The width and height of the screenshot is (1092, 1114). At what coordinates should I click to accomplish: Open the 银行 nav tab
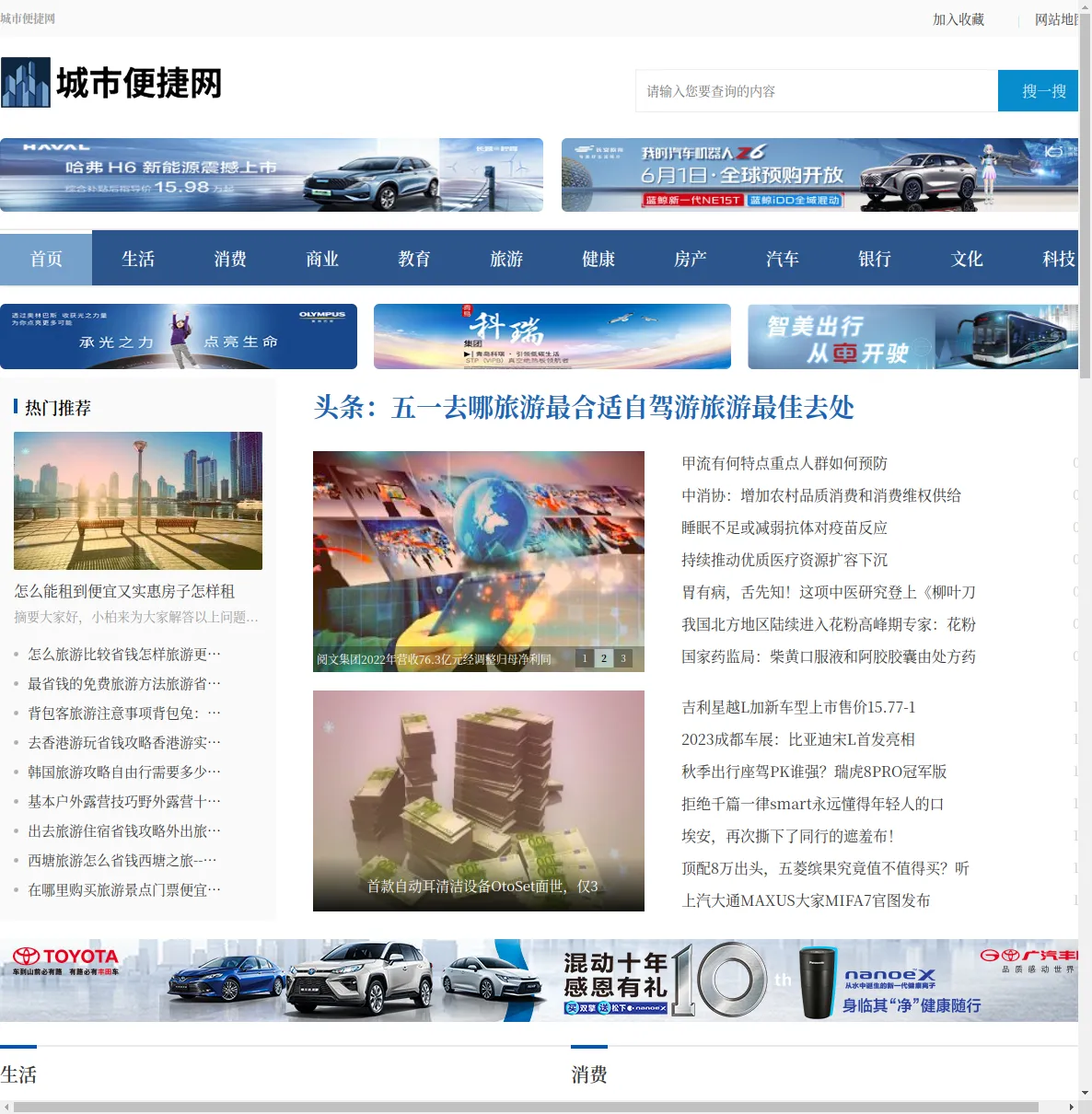coord(875,259)
